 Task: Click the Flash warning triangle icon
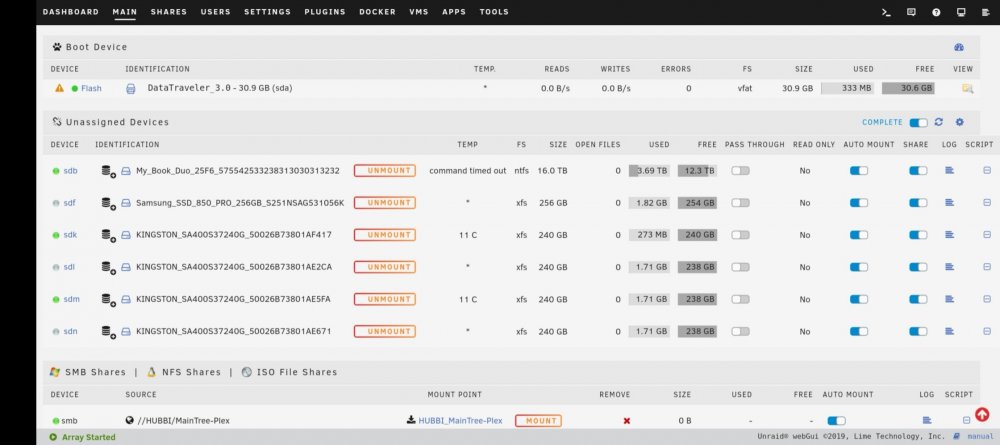point(59,88)
